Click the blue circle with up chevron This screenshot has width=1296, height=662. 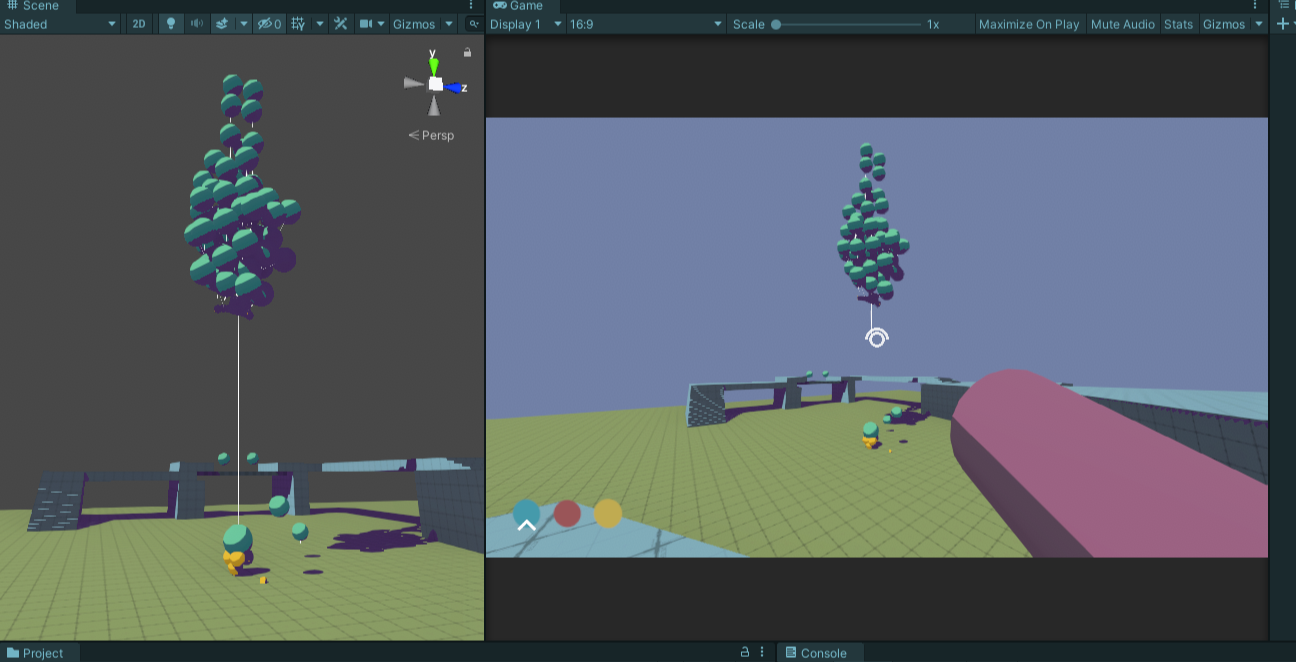[x=526, y=515]
